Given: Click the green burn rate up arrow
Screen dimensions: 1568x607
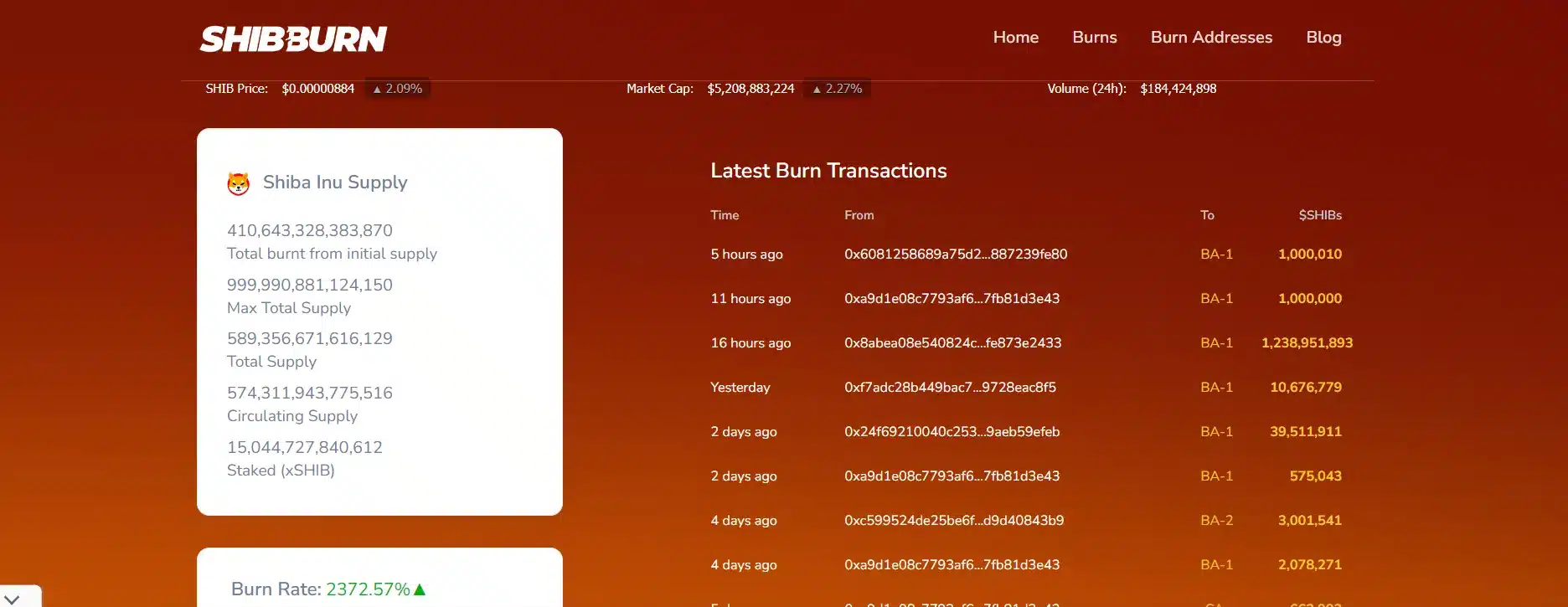Looking at the screenshot, I should 420,589.
